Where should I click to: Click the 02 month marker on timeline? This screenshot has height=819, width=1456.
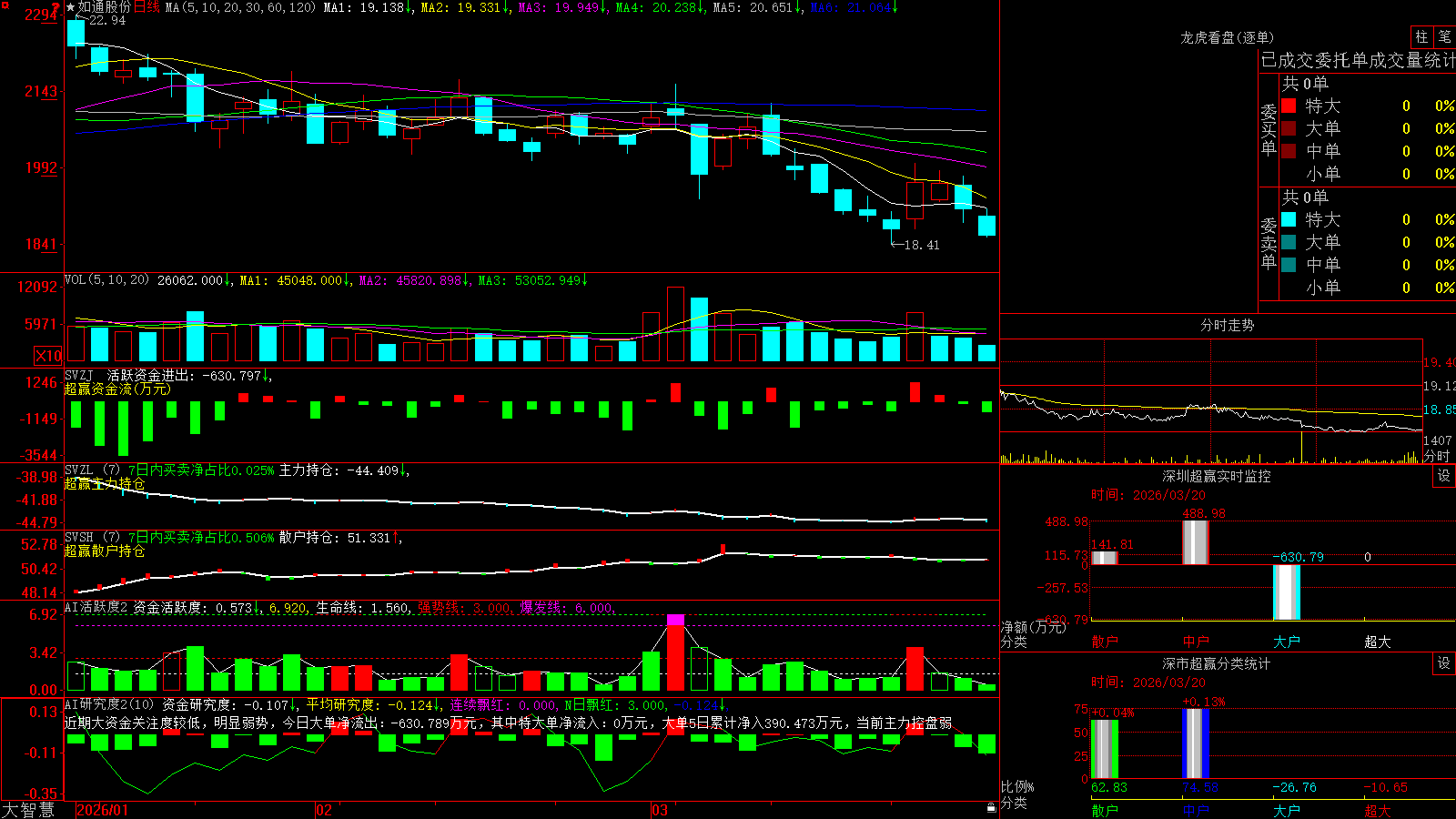[324, 810]
